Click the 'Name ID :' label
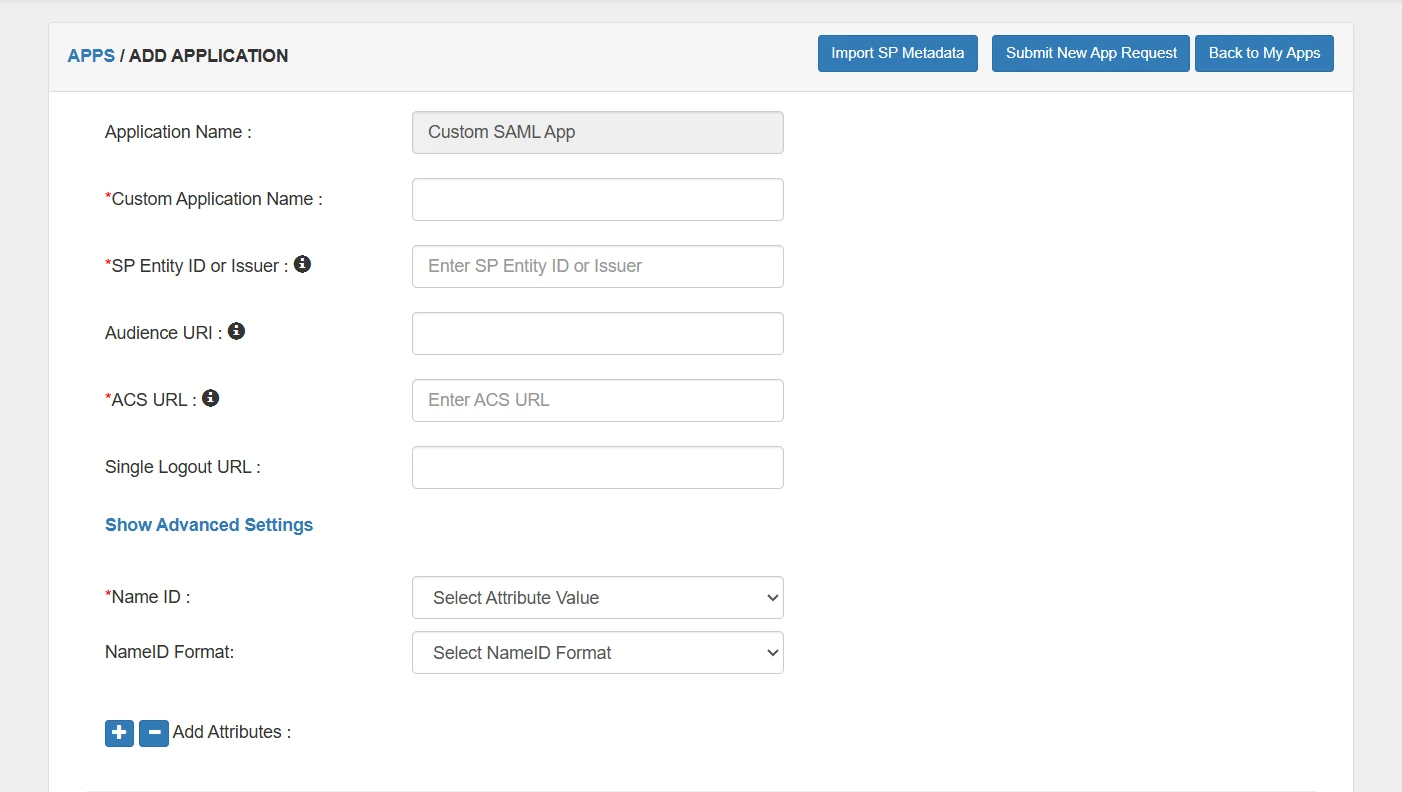1402x792 pixels. [148, 597]
